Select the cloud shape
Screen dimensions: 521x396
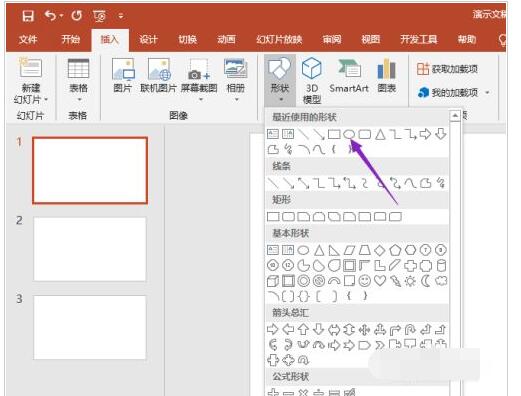tap(441, 281)
